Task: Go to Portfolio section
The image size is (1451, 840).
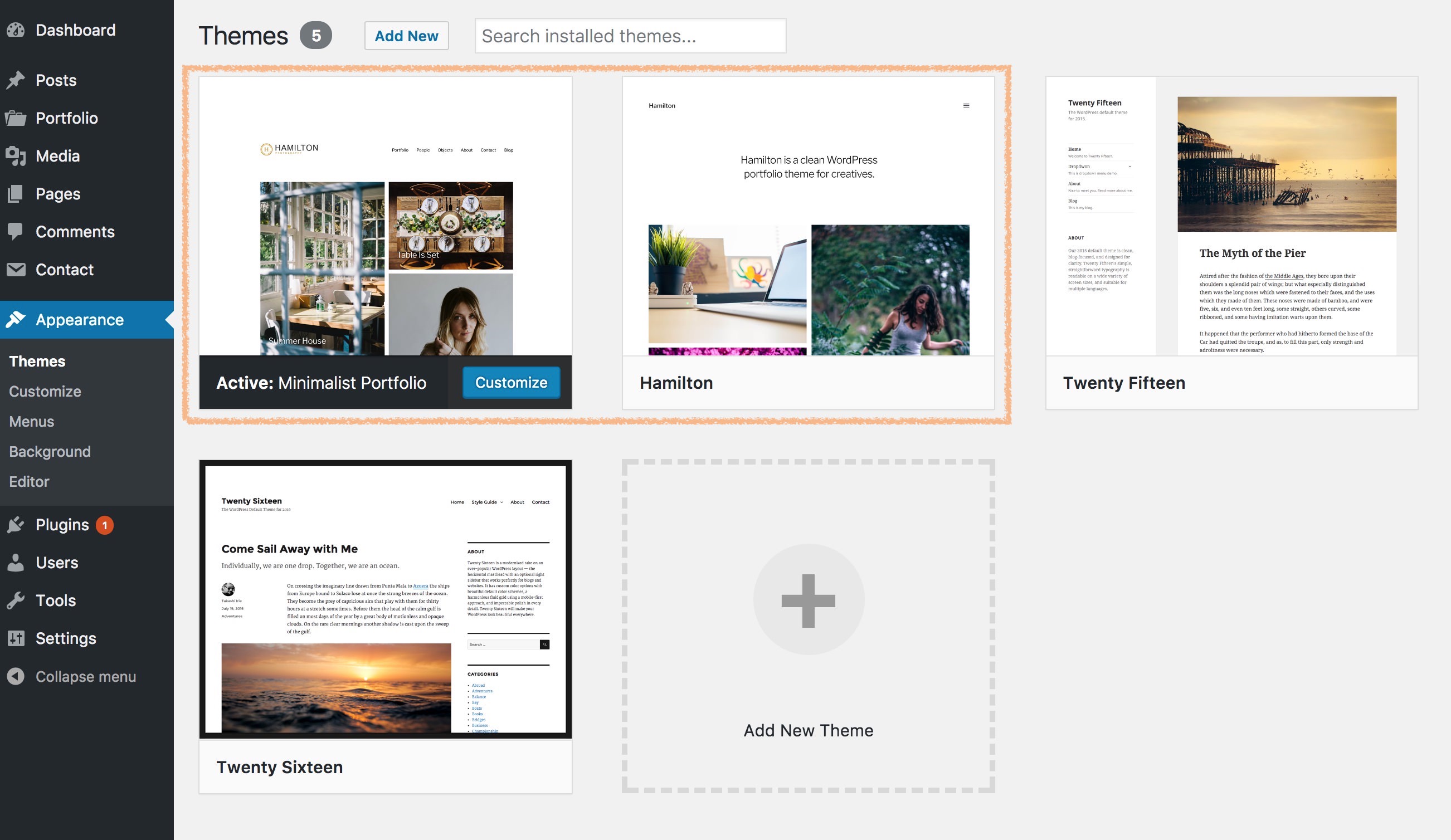Action: click(x=67, y=118)
